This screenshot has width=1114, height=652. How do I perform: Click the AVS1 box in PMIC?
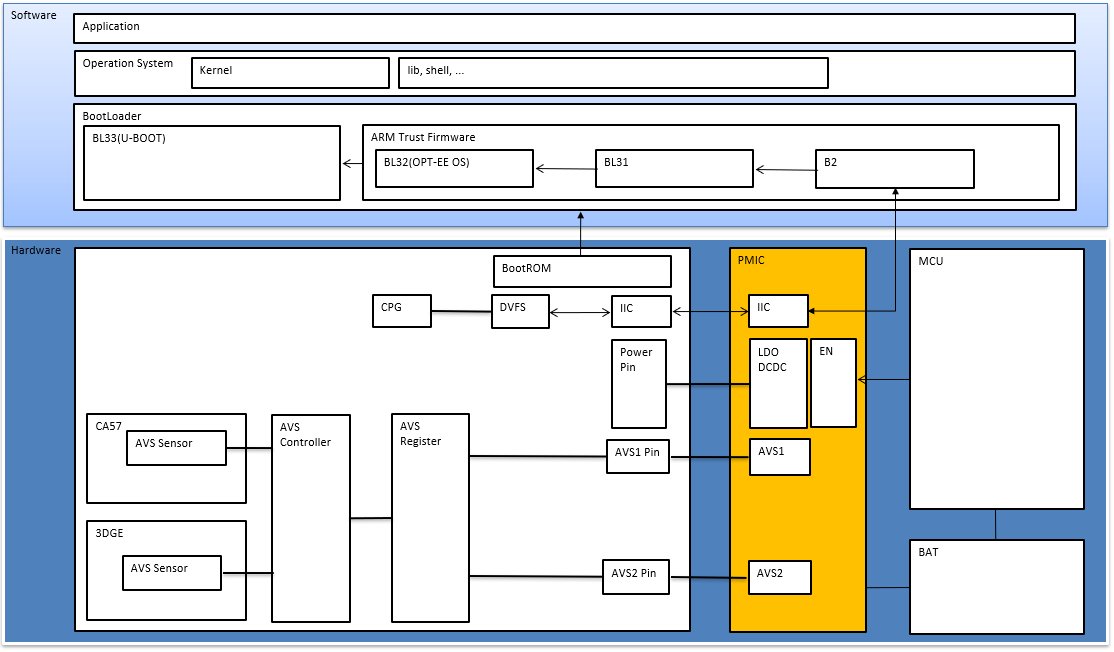pos(780,456)
